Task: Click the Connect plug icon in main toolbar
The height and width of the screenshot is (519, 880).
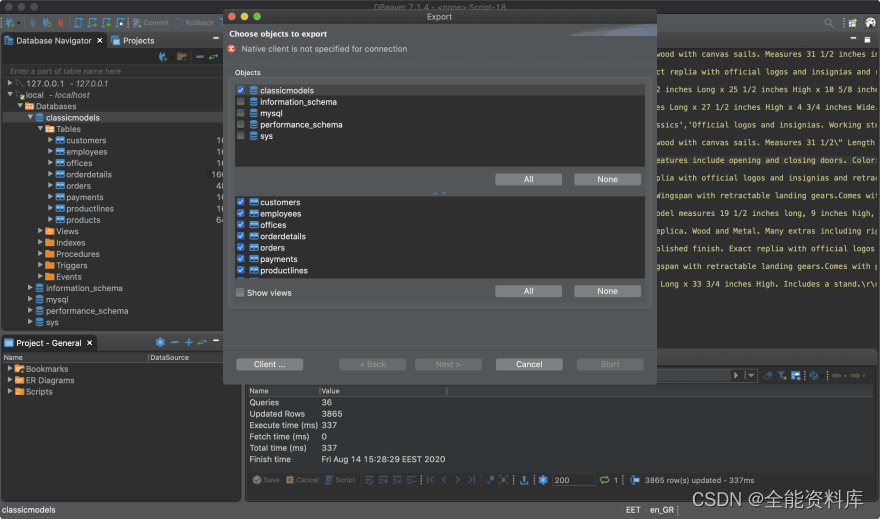Action: (x=33, y=23)
